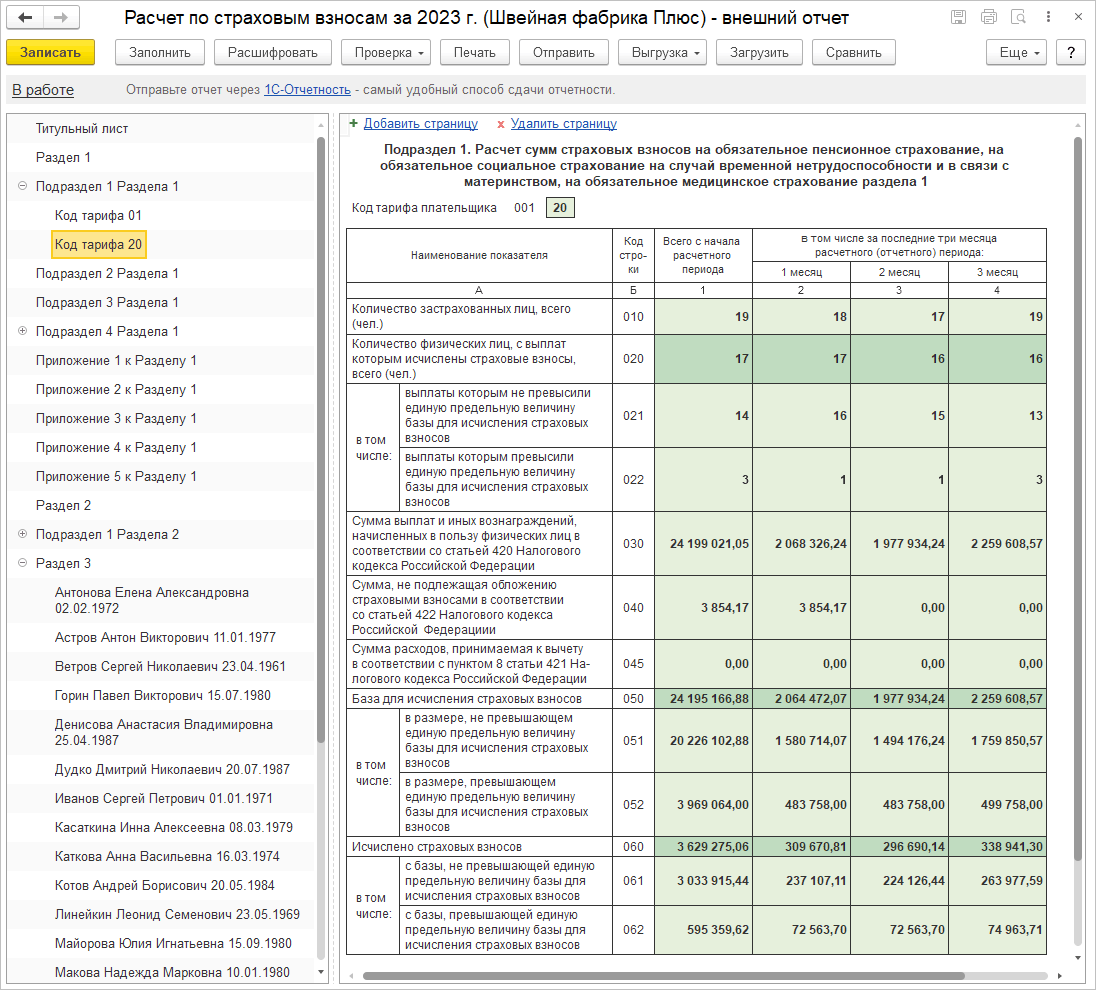Click the printer icon in title bar
Screen dimensions: 1096x990
pos(989,17)
